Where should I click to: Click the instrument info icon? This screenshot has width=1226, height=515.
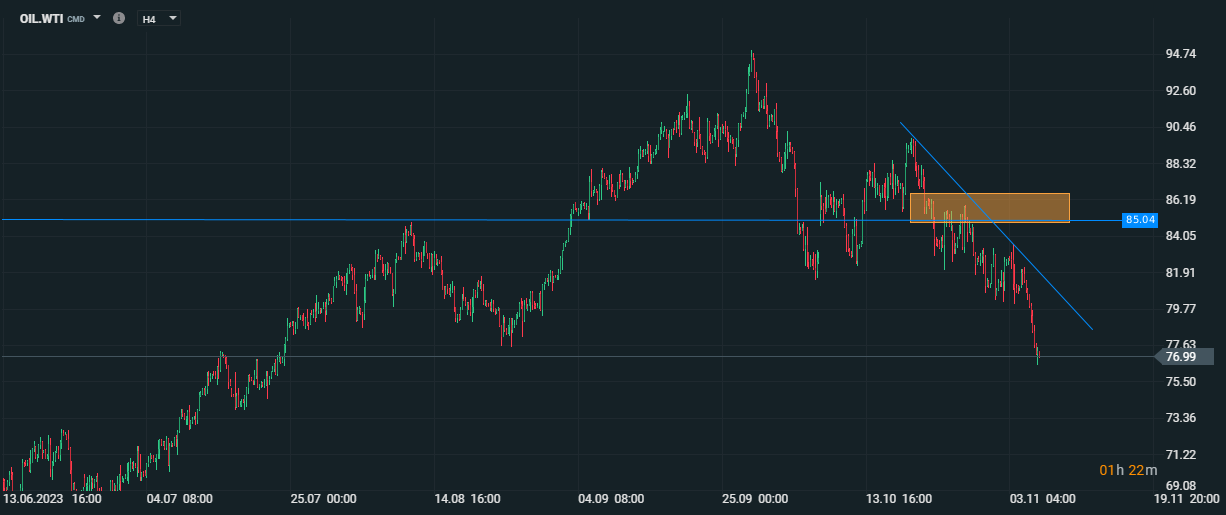click(119, 18)
